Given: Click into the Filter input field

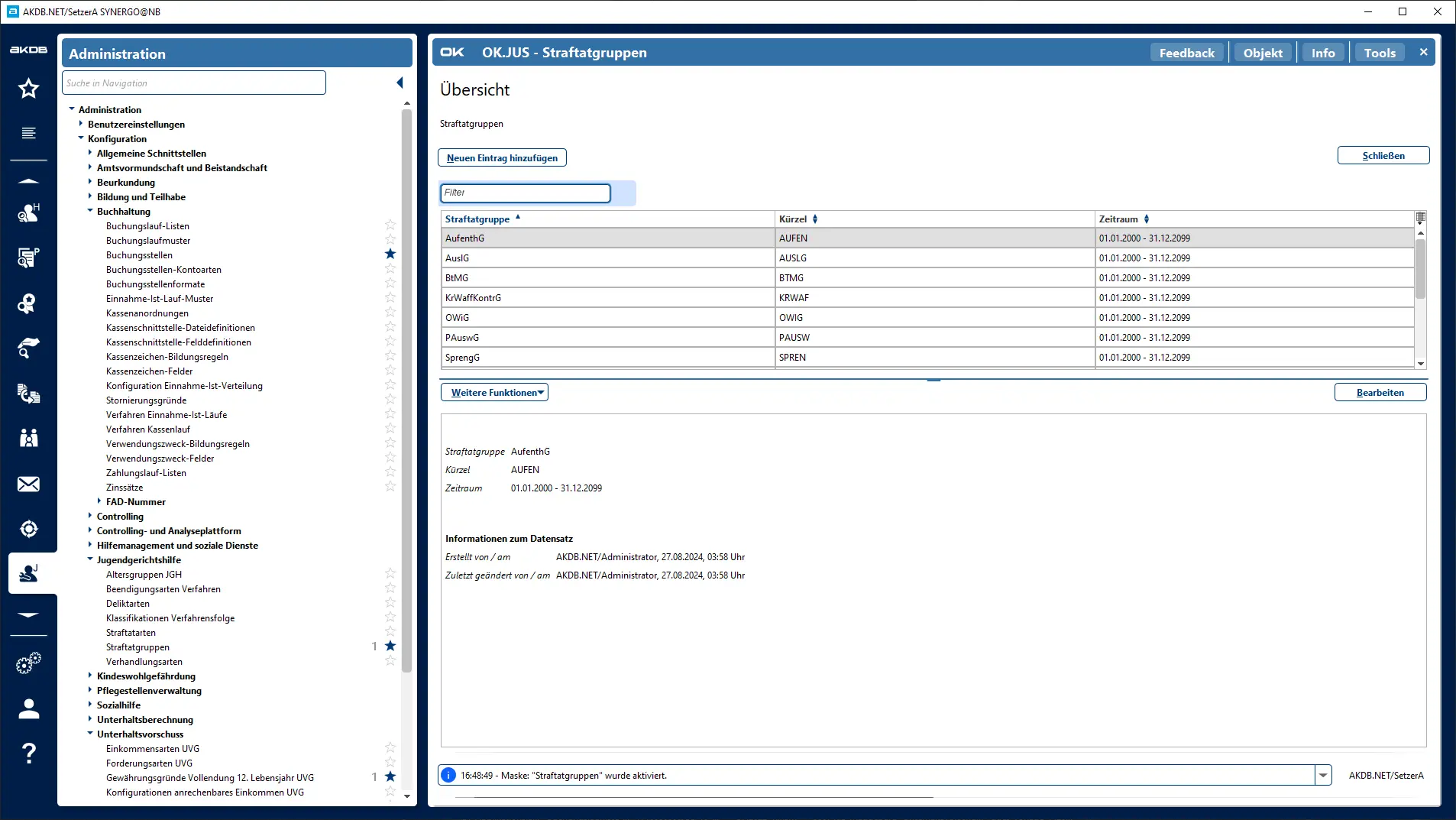Looking at the screenshot, I should click(x=526, y=193).
